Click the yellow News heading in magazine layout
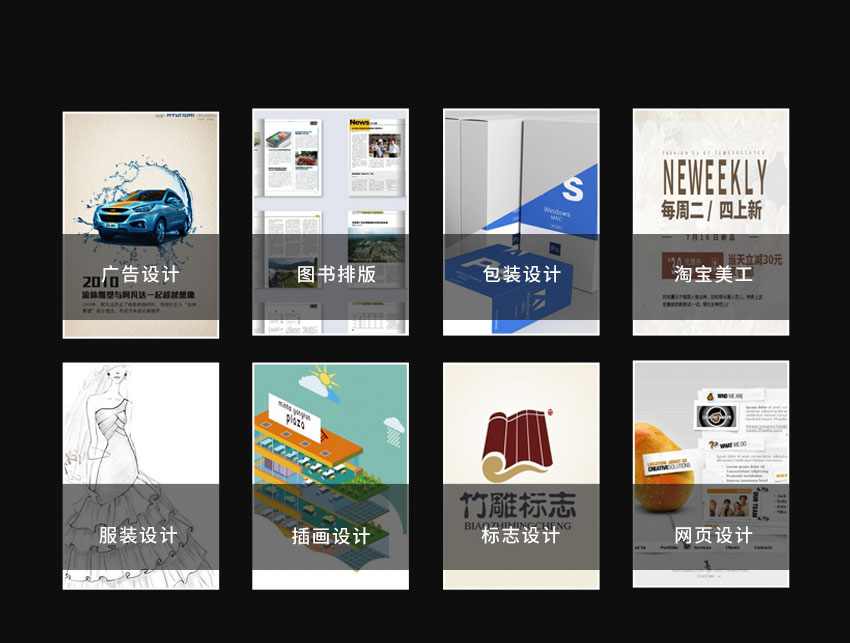 coord(360,123)
